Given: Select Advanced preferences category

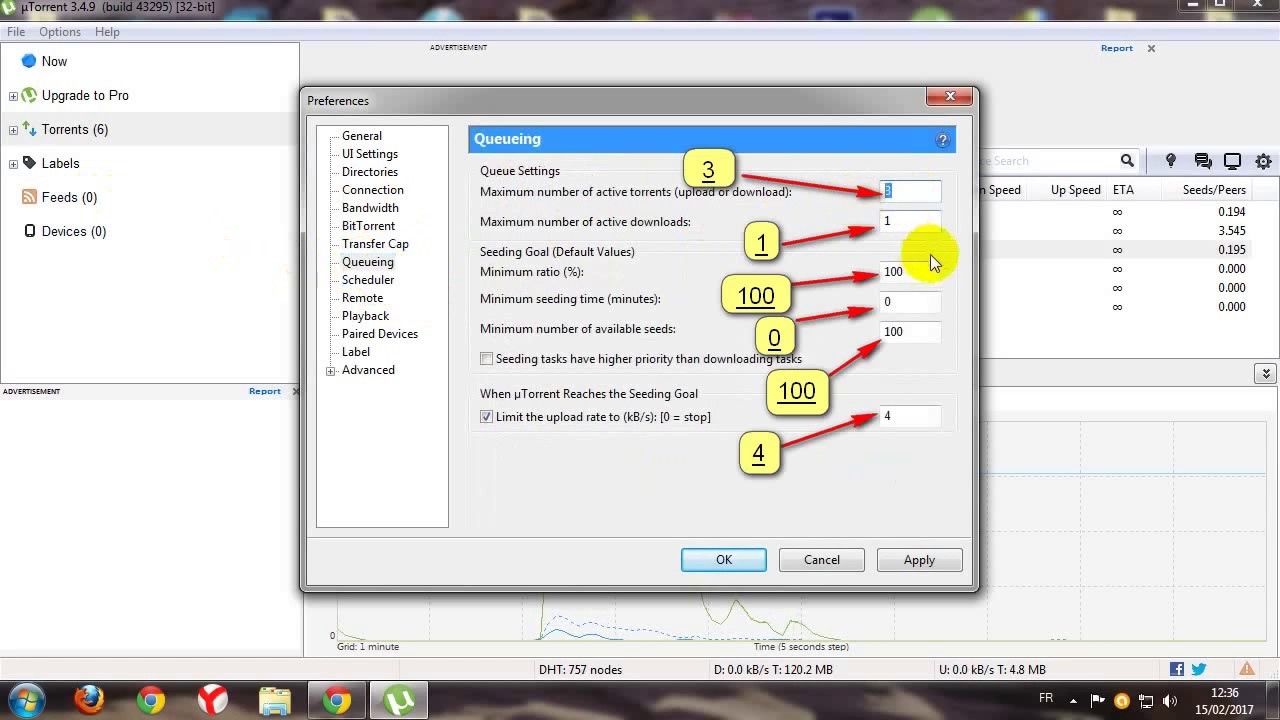Looking at the screenshot, I should (x=368, y=370).
